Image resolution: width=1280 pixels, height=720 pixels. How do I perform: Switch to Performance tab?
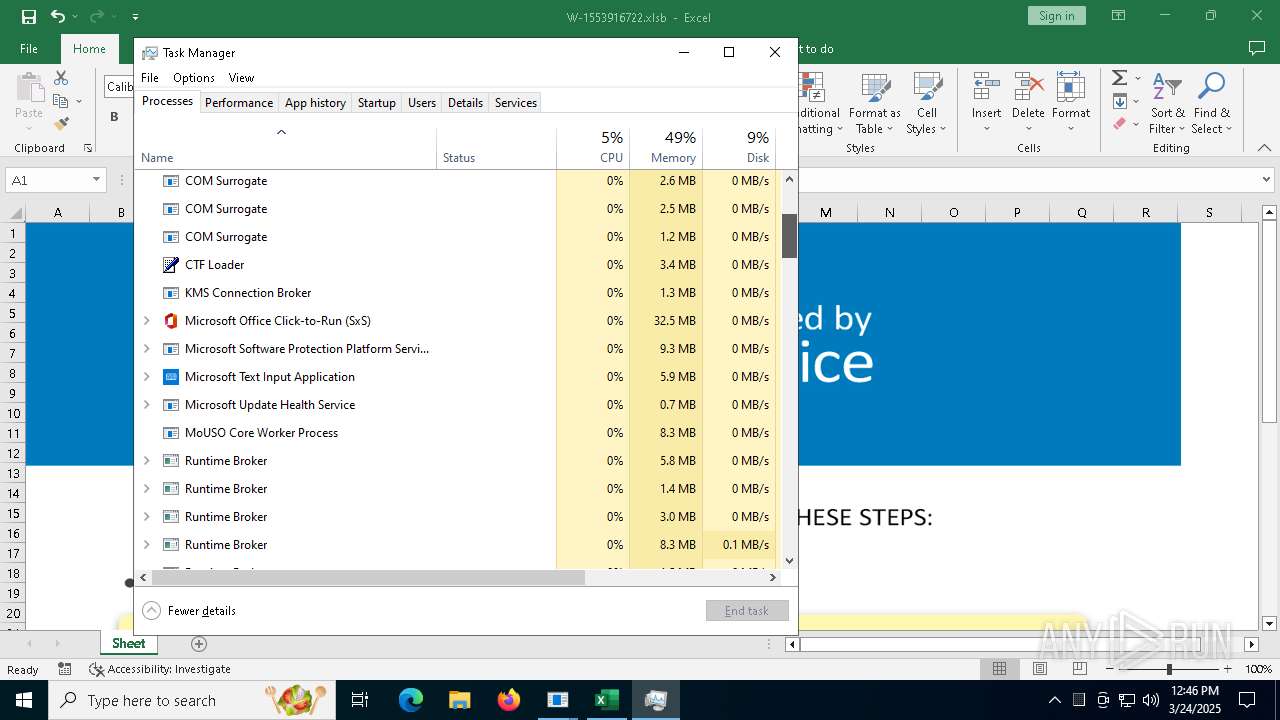(239, 102)
